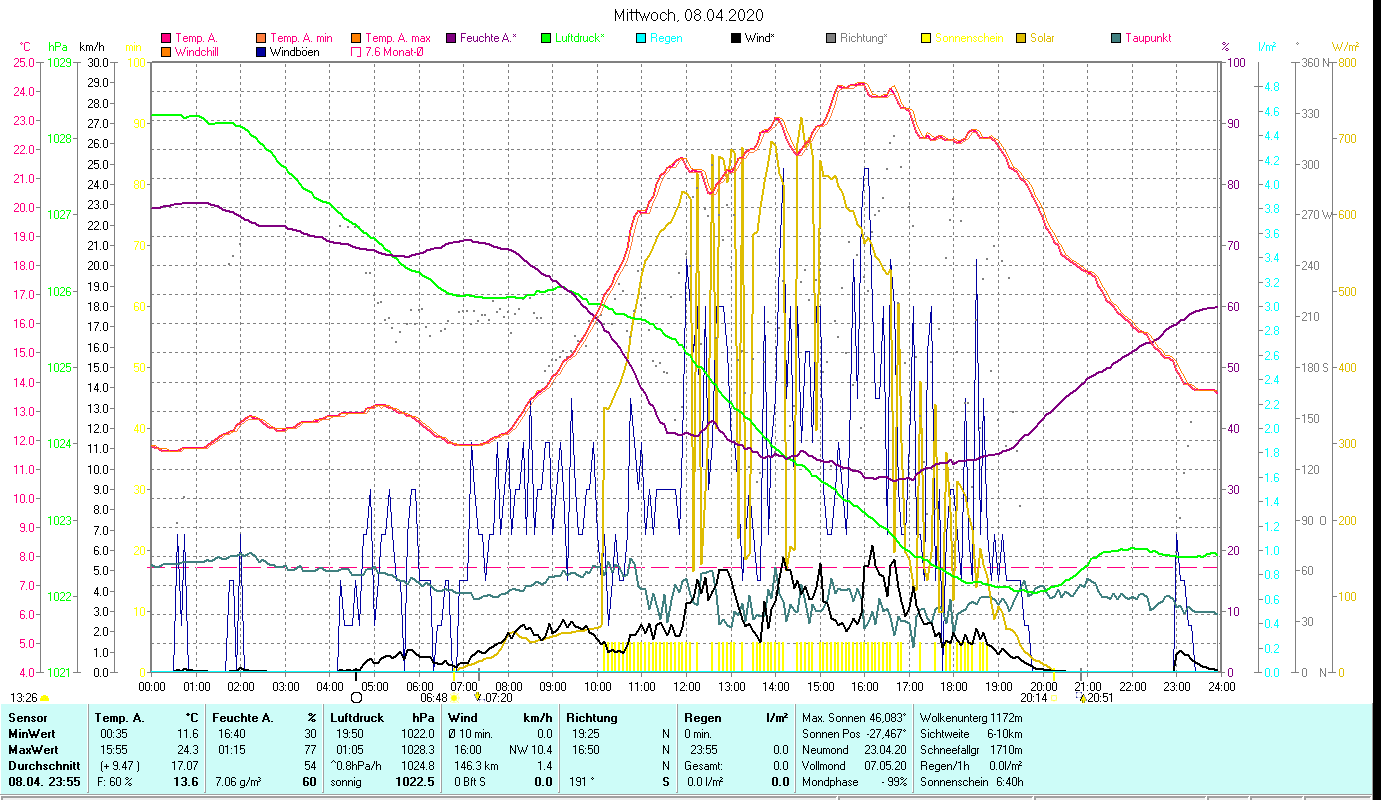The image size is (1381, 800).
Task: Click the full moon circle below the time axis
Action: click(x=356, y=697)
